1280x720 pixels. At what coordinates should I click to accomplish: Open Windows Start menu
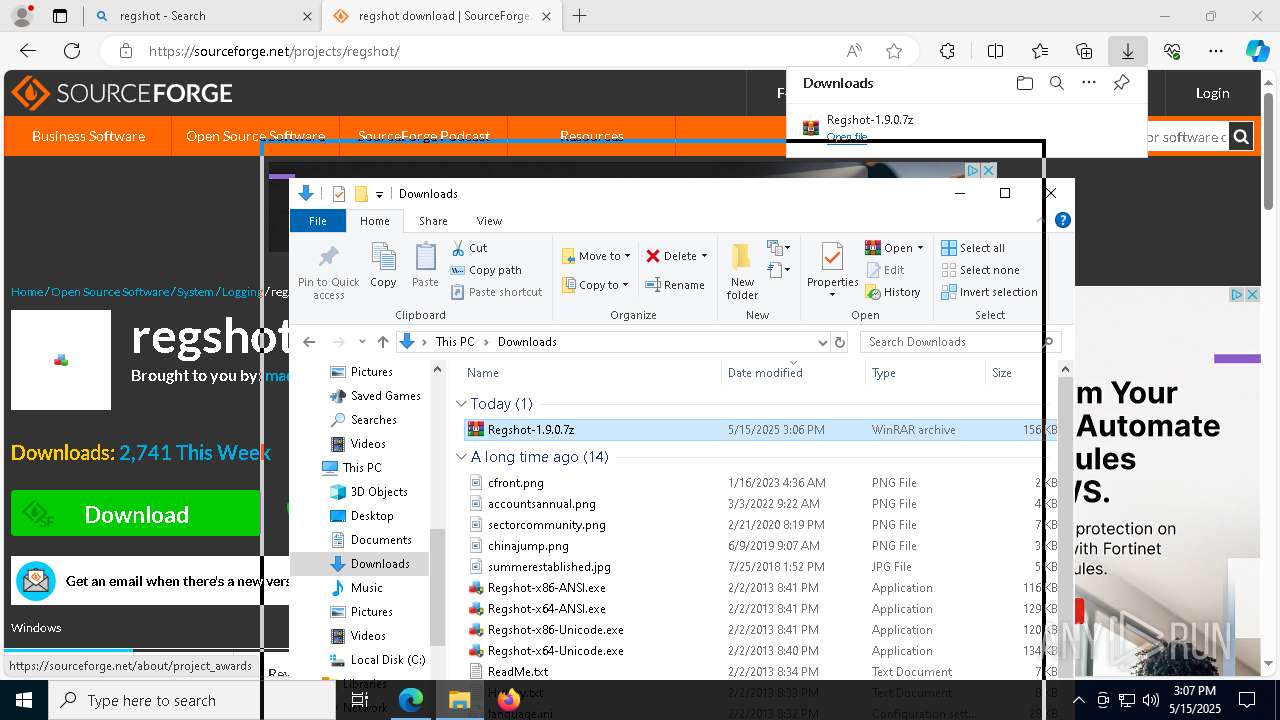[24, 700]
